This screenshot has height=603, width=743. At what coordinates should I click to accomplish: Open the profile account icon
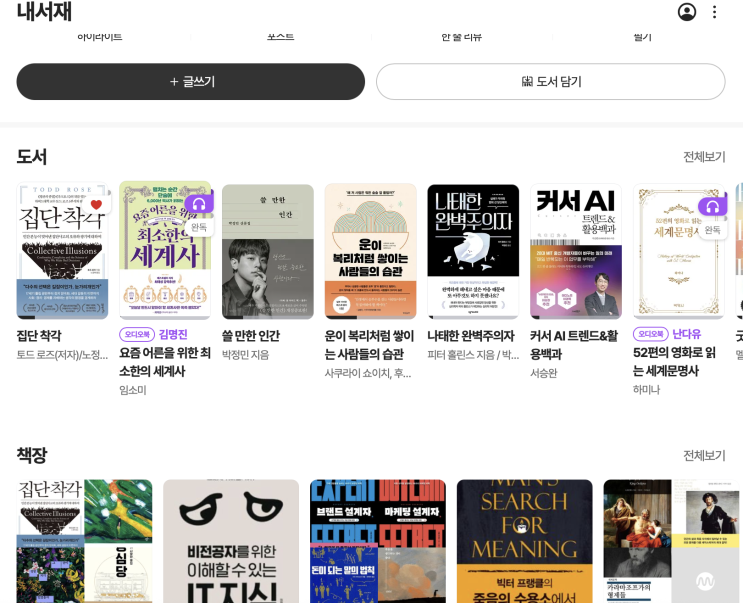coord(687,12)
